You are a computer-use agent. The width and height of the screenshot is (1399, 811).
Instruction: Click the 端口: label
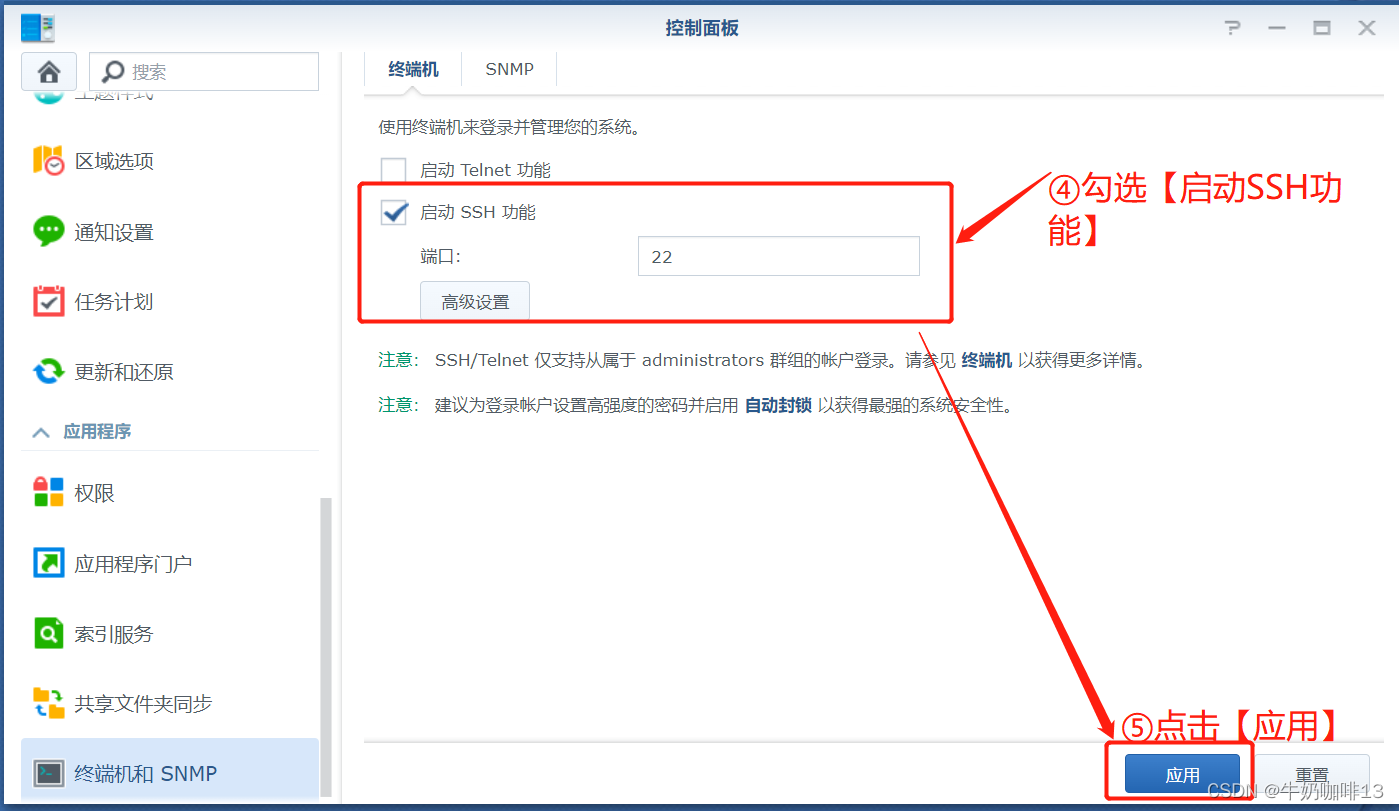[x=440, y=256]
